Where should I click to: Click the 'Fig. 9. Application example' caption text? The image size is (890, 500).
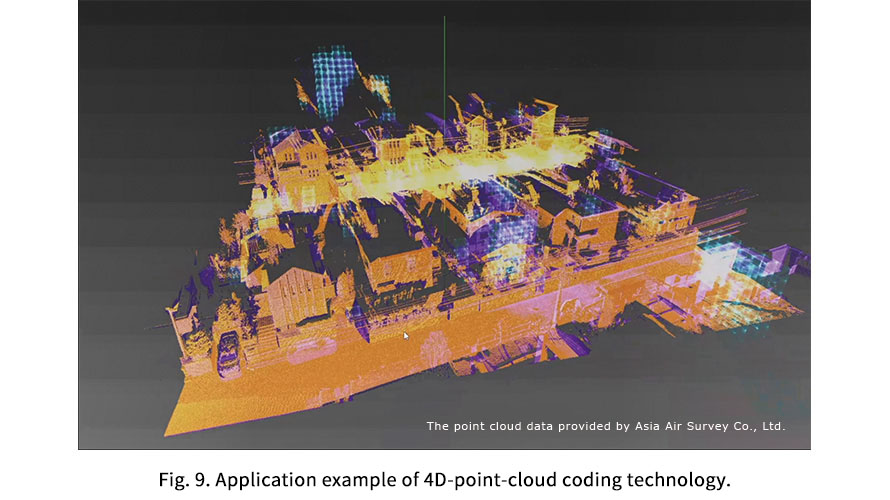(x=444, y=480)
